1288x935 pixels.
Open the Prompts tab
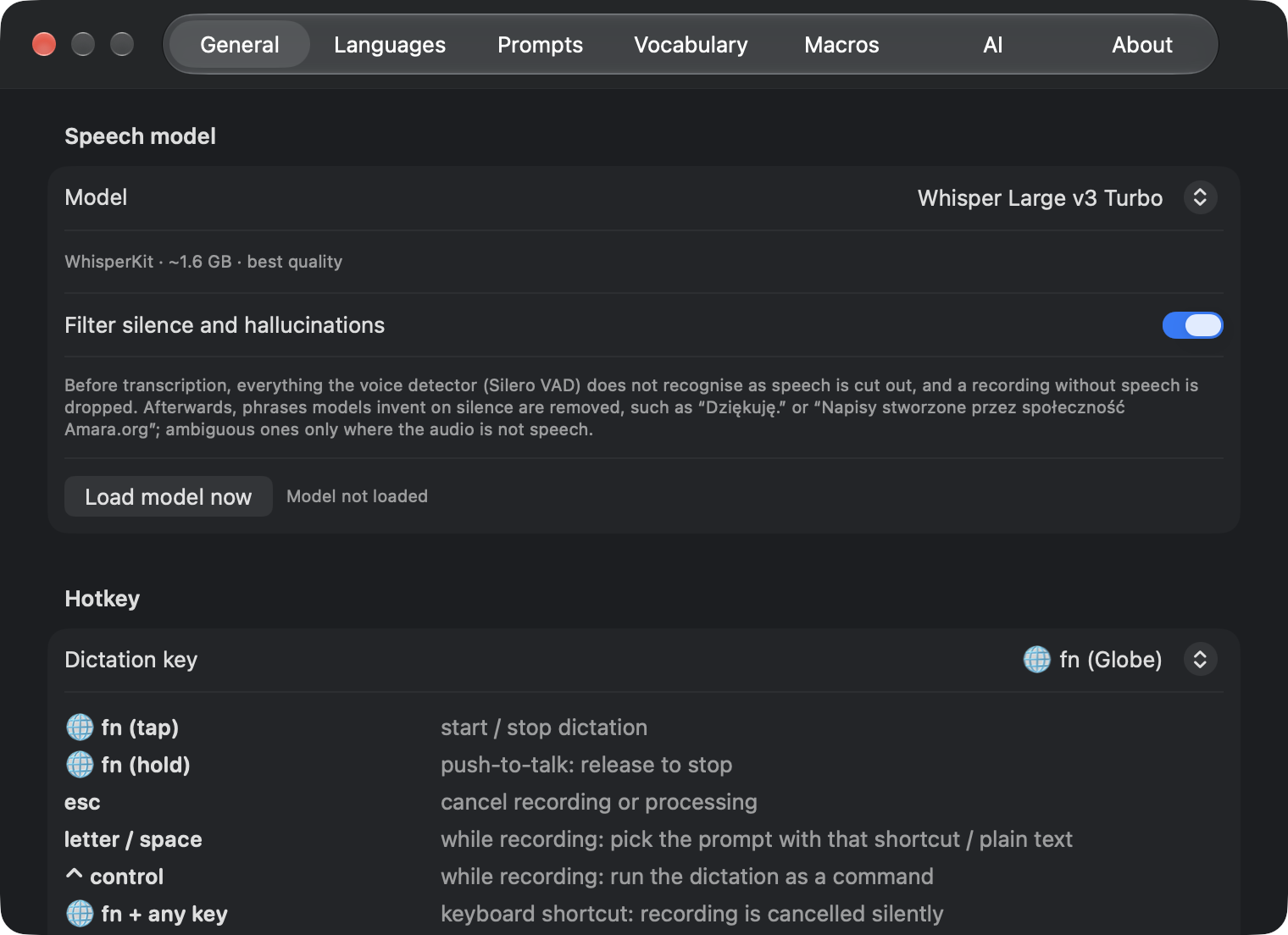pyautogui.click(x=540, y=45)
